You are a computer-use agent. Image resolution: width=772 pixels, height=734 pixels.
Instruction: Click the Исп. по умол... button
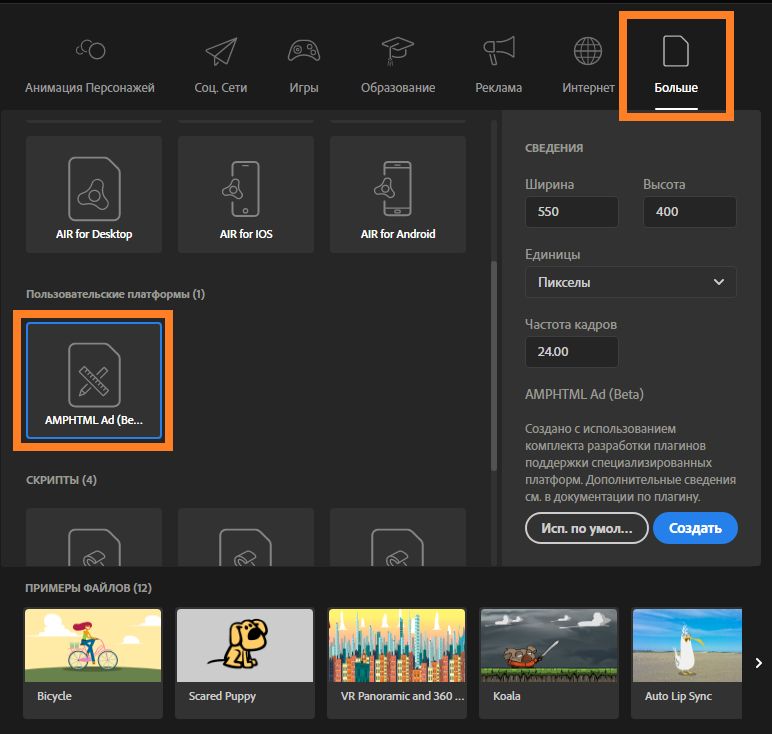[x=586, y=528]
